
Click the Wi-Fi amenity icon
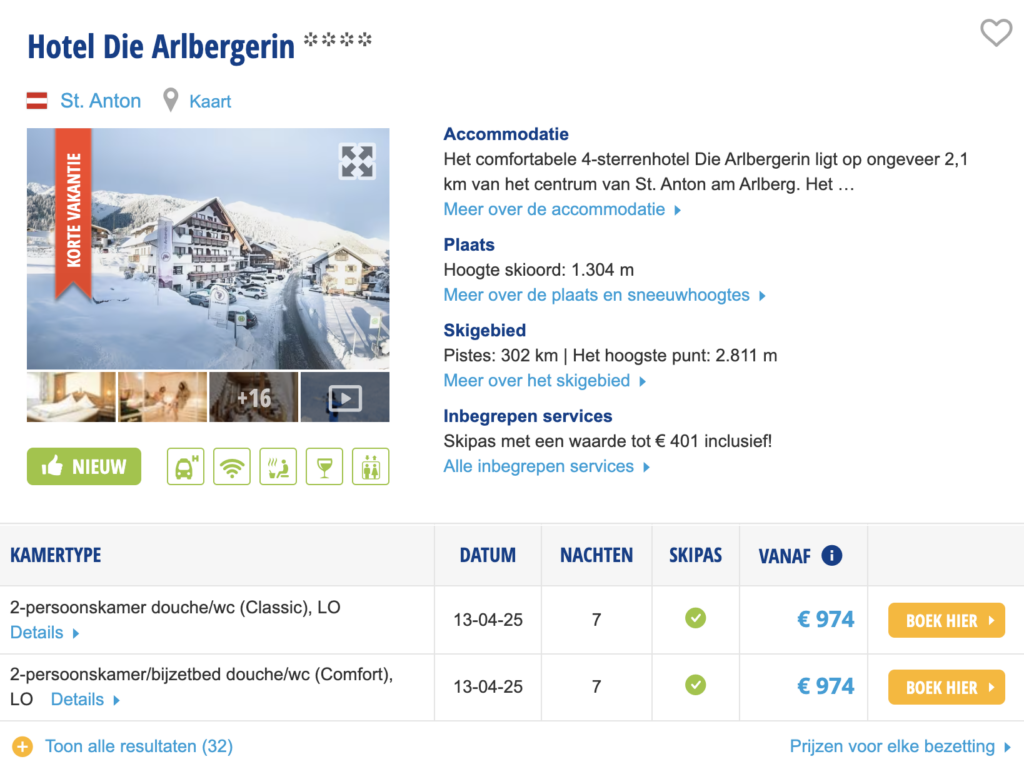click(x=232, y=466)
